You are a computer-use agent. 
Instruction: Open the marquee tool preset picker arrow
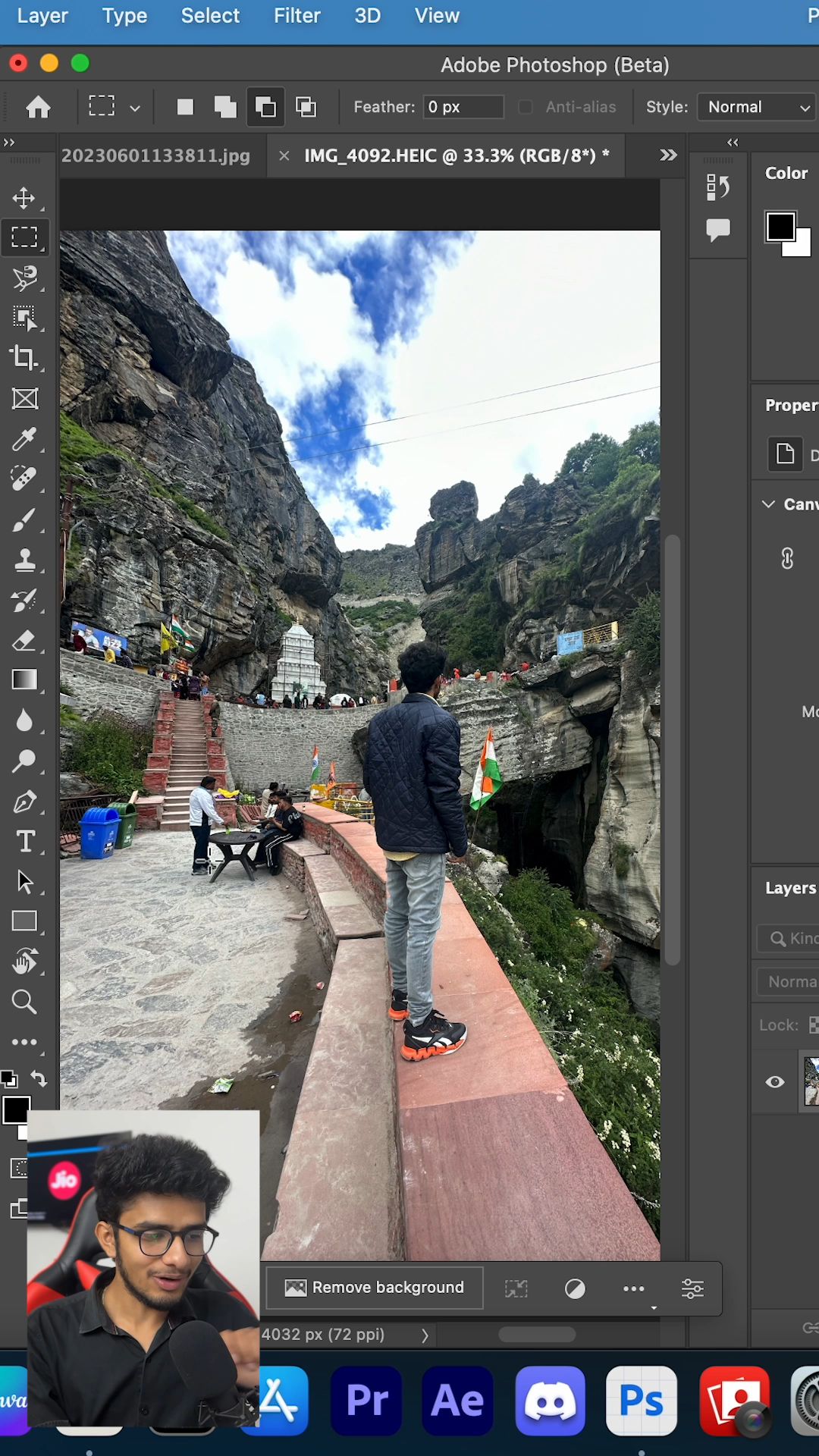[x=135, y=108]
